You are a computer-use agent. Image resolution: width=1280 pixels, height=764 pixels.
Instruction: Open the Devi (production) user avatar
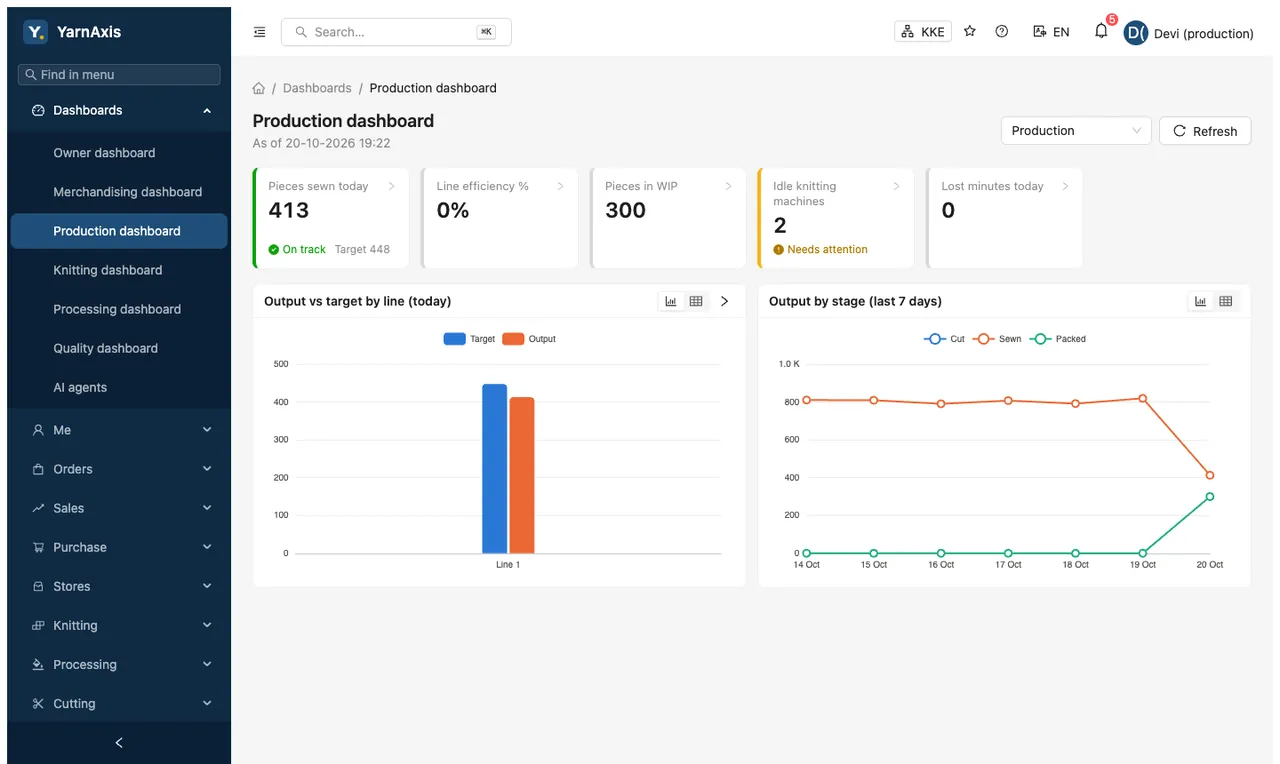click(x=1136, y=33)
